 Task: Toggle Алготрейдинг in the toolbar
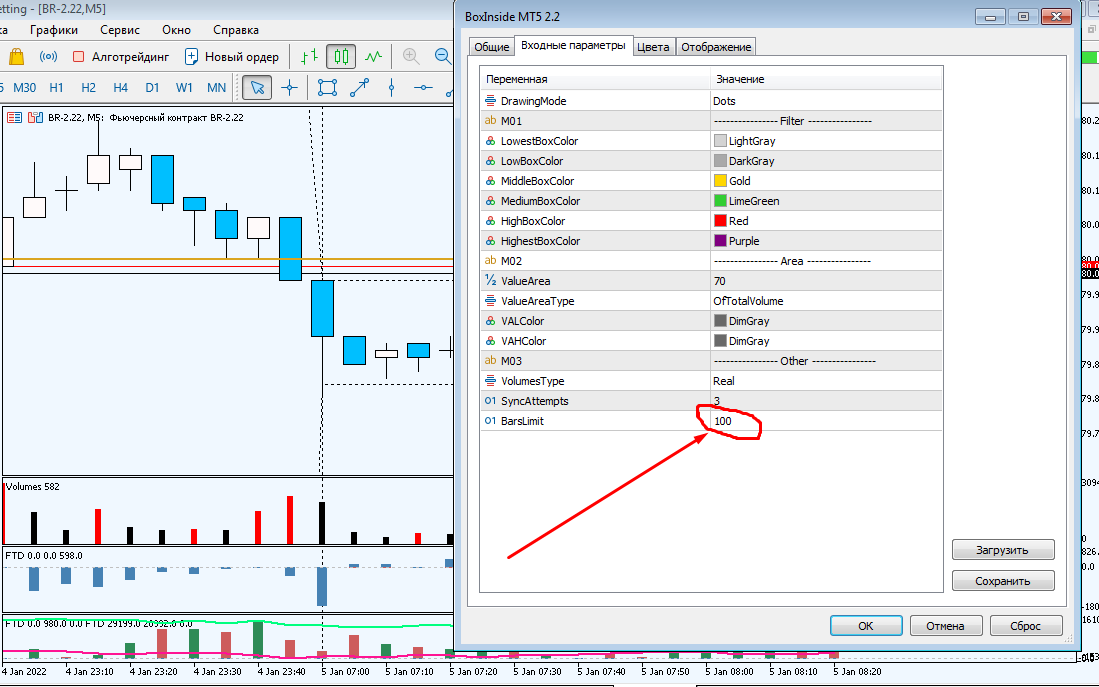pyautogui.click(x=121, y=57)
